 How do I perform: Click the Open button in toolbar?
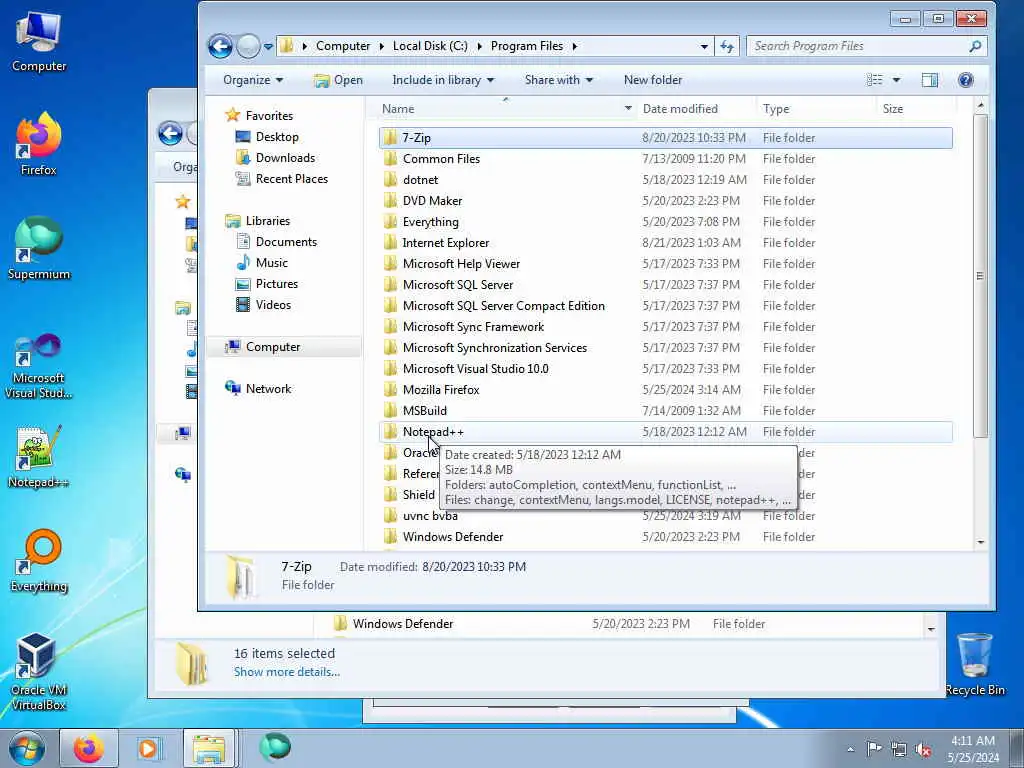[338, 80]
